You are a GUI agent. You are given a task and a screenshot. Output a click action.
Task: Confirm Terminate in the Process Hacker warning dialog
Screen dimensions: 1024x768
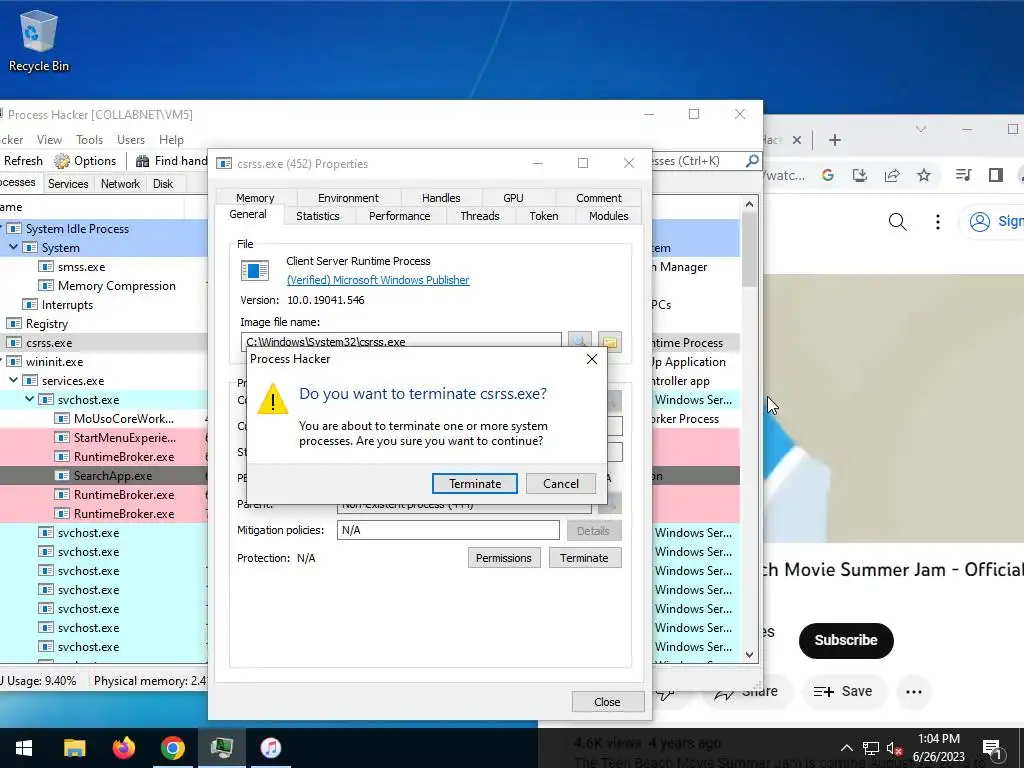[475, 484]
